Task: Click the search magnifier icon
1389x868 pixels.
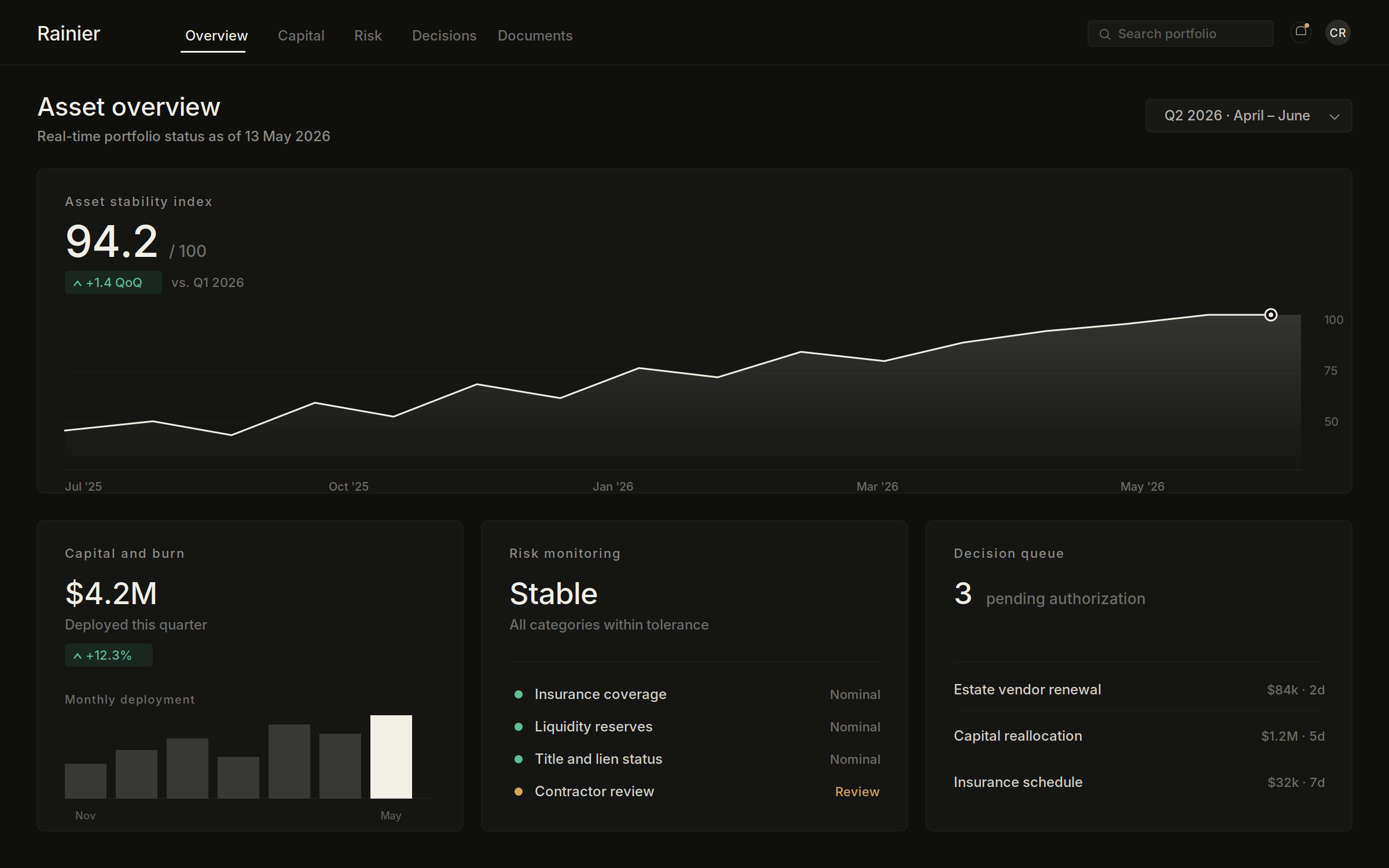Action: 1105,34
